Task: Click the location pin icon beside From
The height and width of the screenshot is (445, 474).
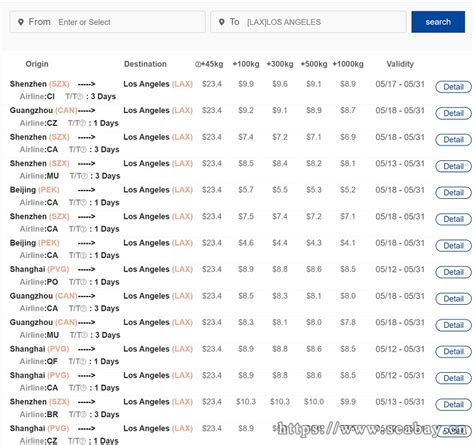Action: pos(21,22)
